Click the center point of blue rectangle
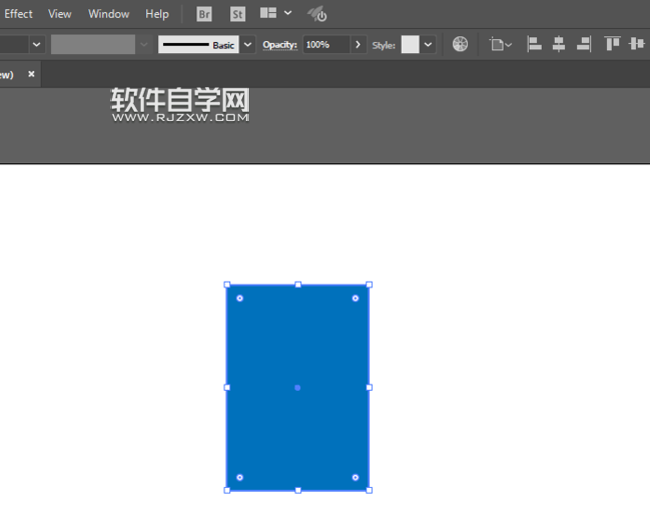Screen dimensions: 650x529 (x=298, y=388)
